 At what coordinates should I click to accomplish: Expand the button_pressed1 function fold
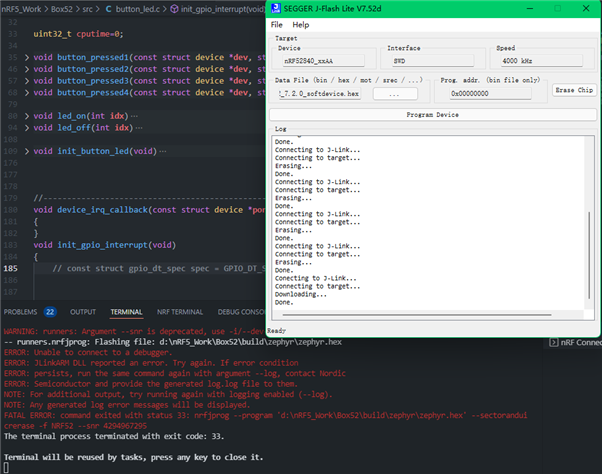pos(27,58)
